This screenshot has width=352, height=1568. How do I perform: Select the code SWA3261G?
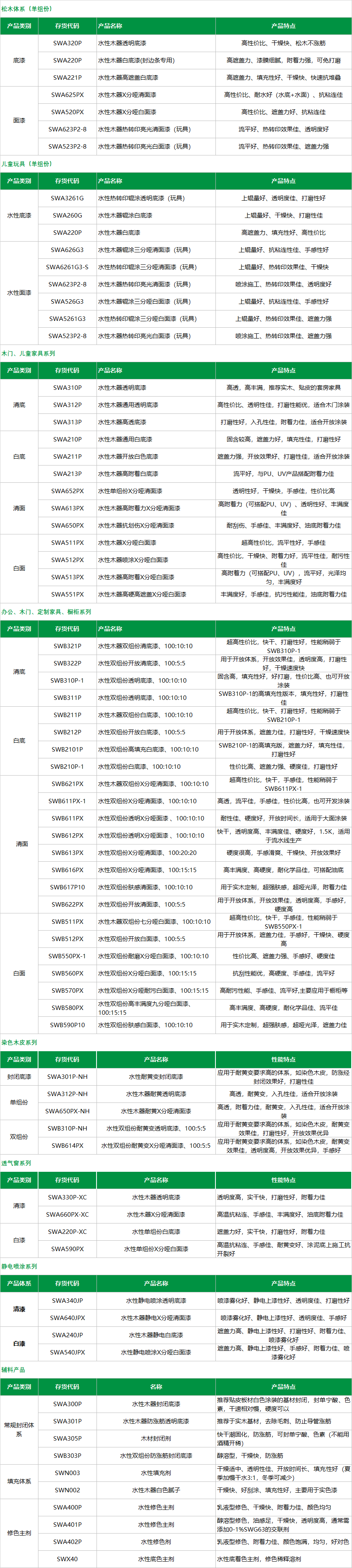coord(67,198)
